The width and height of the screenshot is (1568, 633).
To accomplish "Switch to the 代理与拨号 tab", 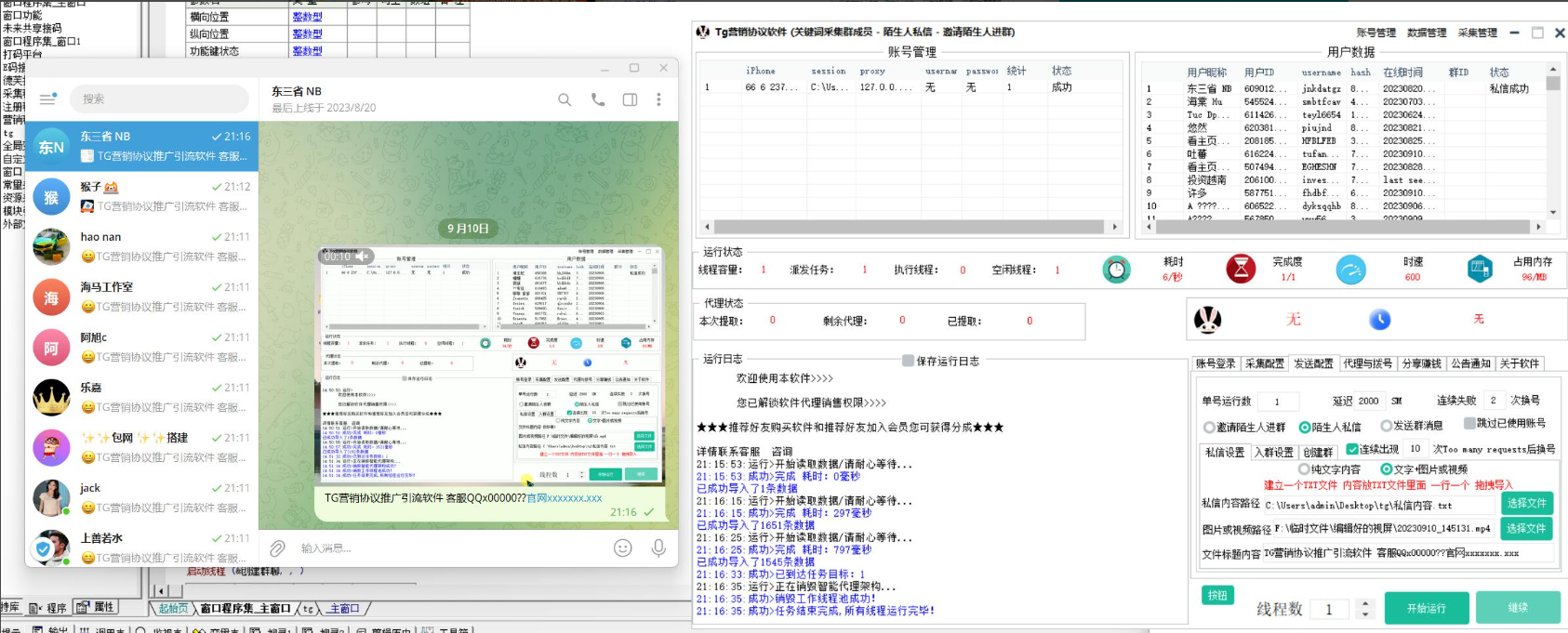I will [1368, 363].
